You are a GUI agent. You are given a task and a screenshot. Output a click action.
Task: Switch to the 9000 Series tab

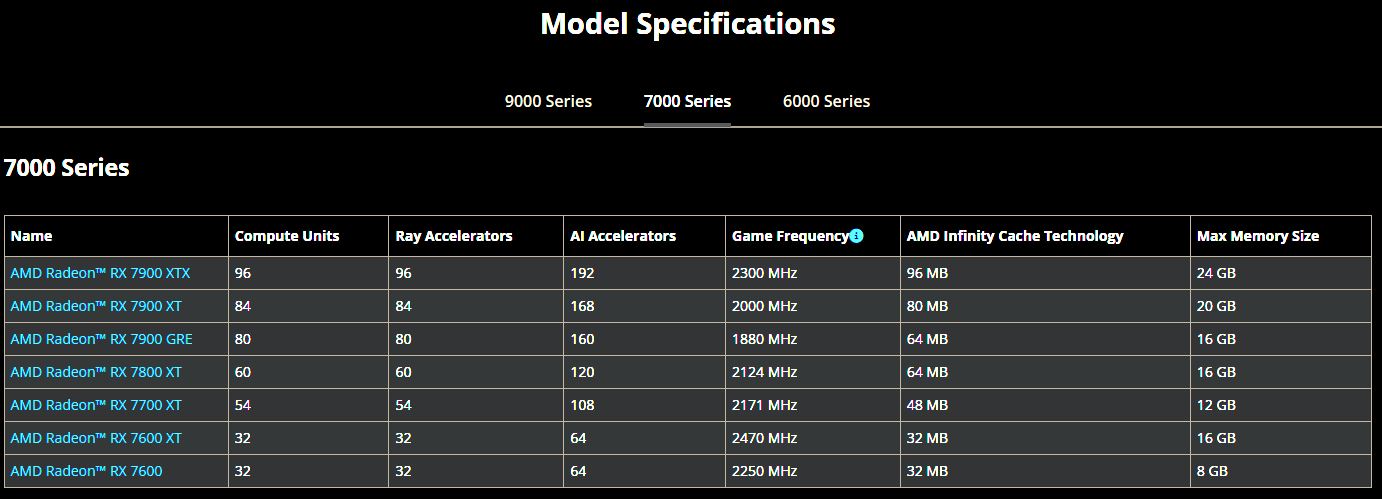point(548,101)
